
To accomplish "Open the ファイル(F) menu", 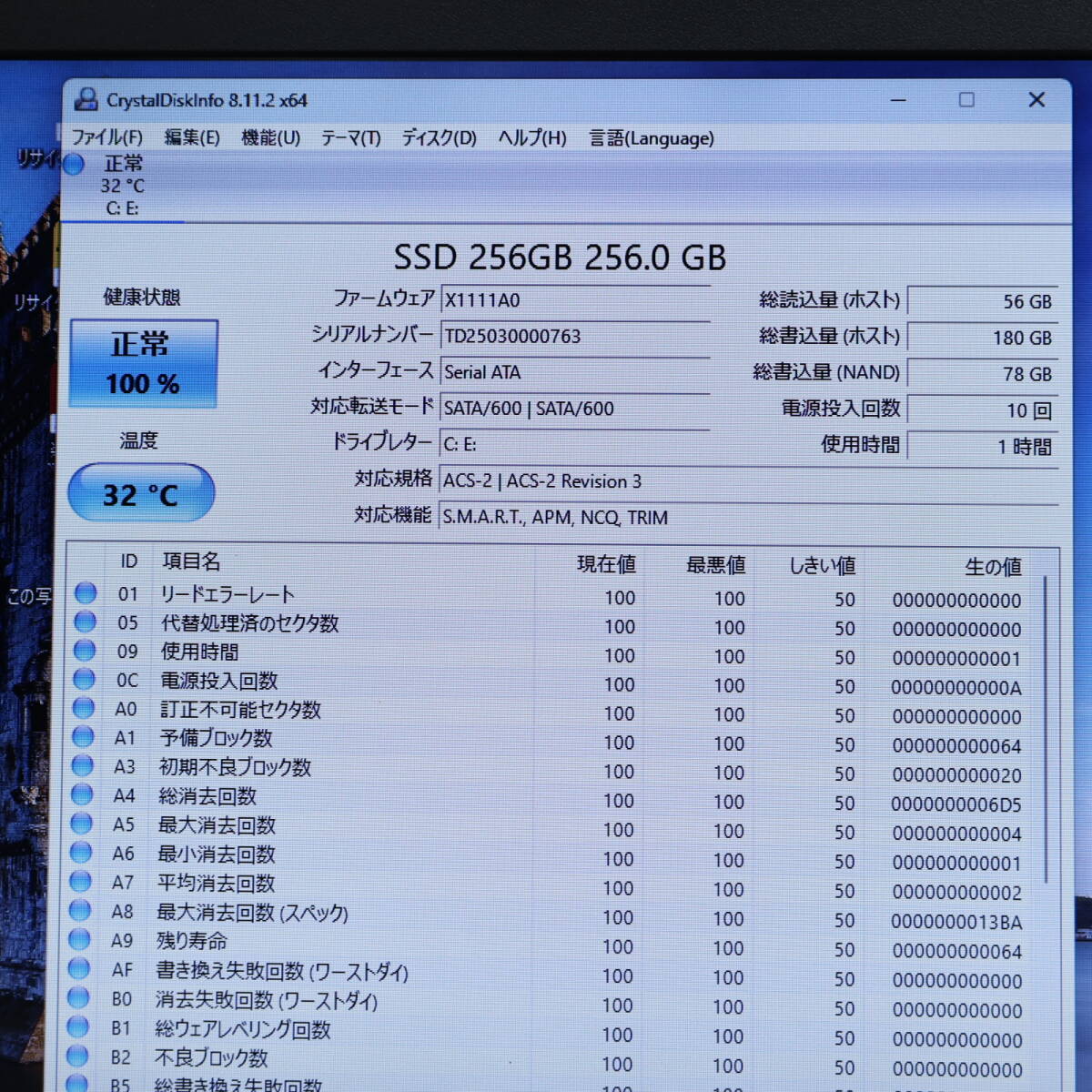I will pos(107,137).
